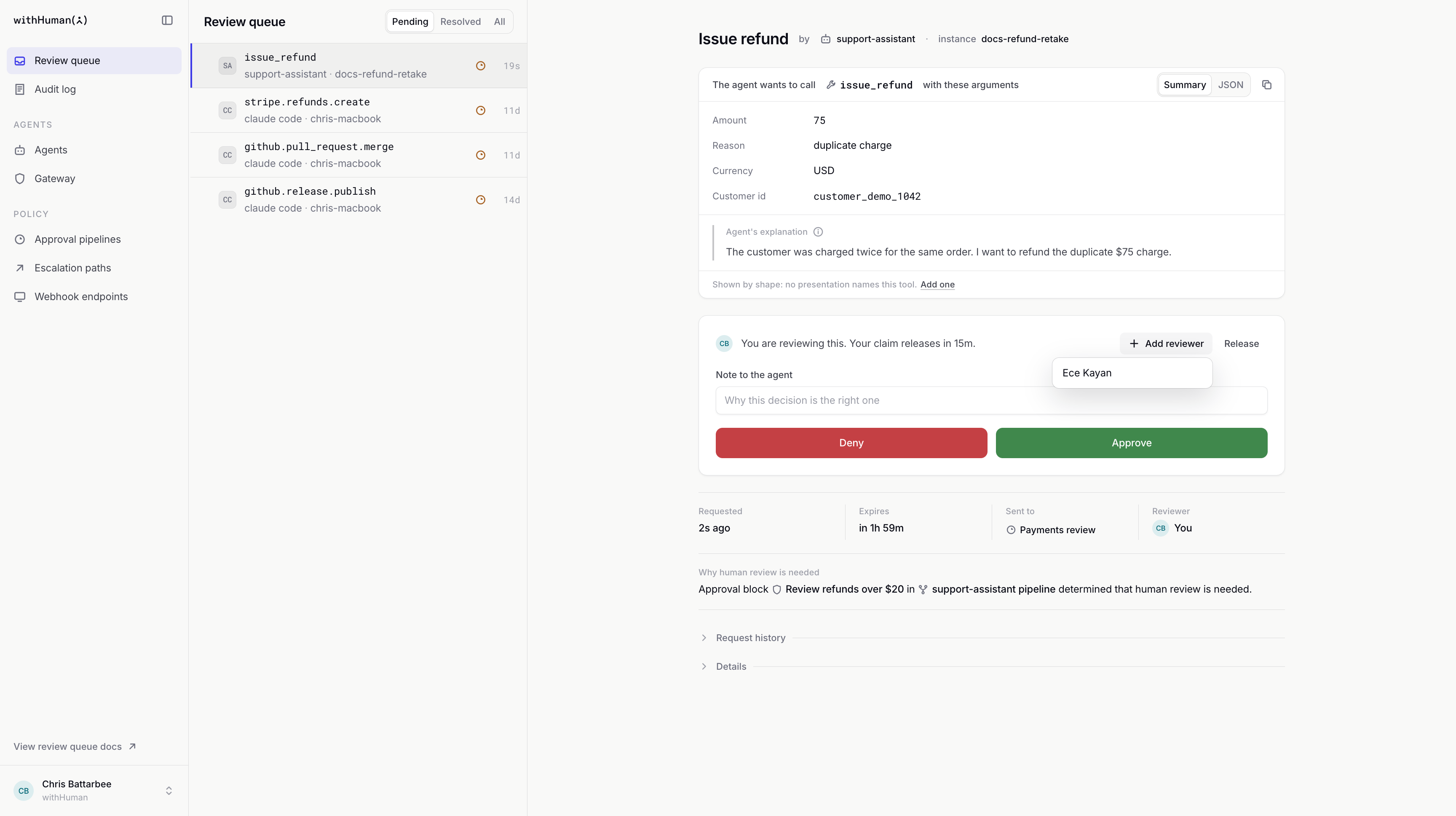The width and height of the screenshot is (1456, 816).
Task: Deny the refund request
Action: point(851,443)
